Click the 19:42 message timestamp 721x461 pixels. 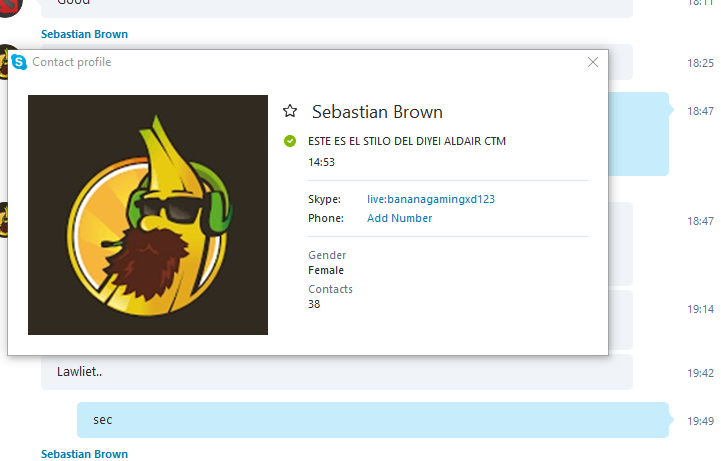700,373
